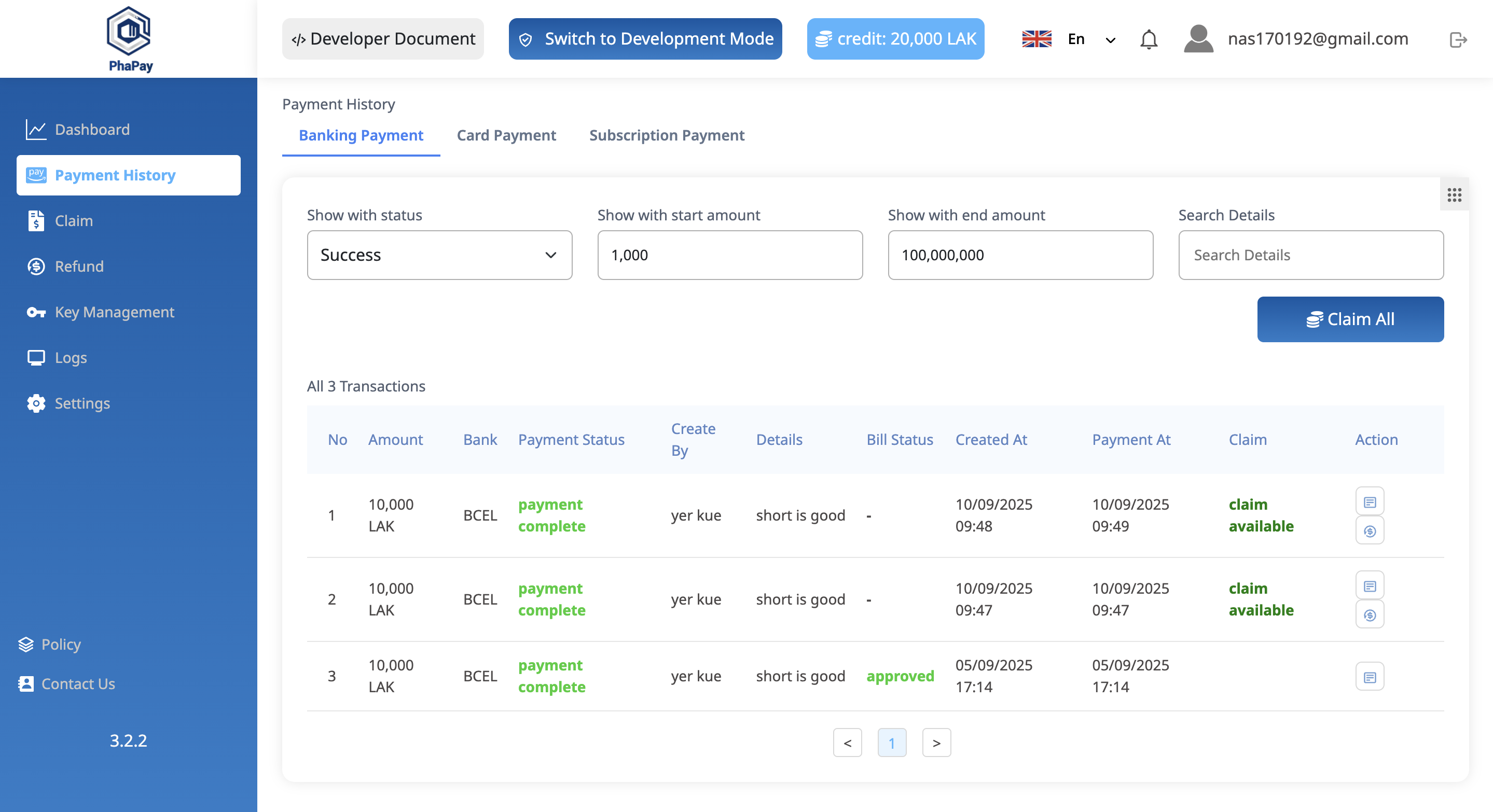This screenshot has width=1493, height=812.
Task: Open detail icon for transaction 3
Action: (1369, 677)
